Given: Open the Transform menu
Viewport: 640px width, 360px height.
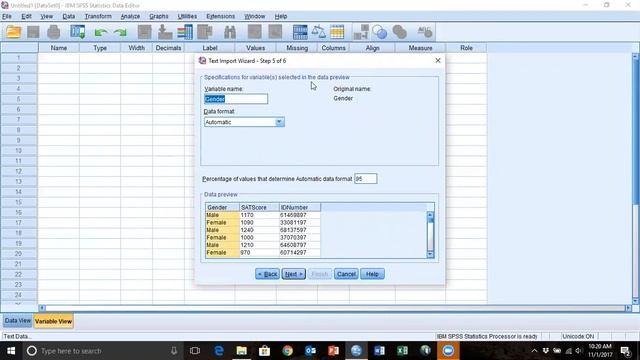Looking at the screenshot, I should coord(98,16).
